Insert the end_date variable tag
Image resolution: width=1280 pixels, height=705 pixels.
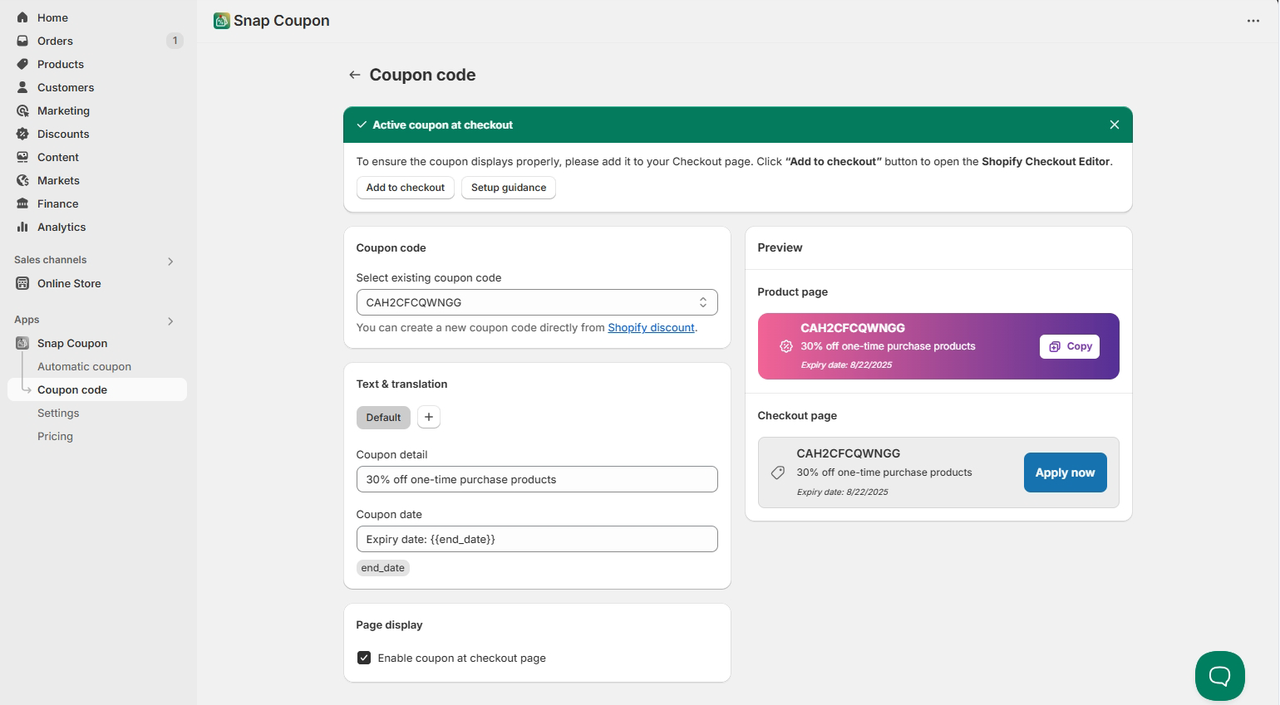point(383,568)
